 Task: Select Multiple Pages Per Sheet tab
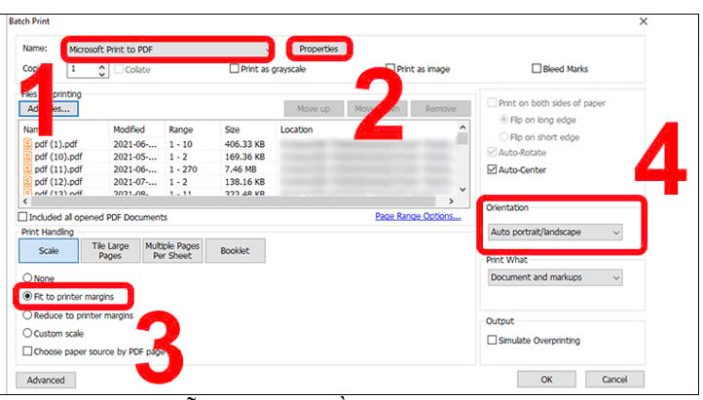172,251
